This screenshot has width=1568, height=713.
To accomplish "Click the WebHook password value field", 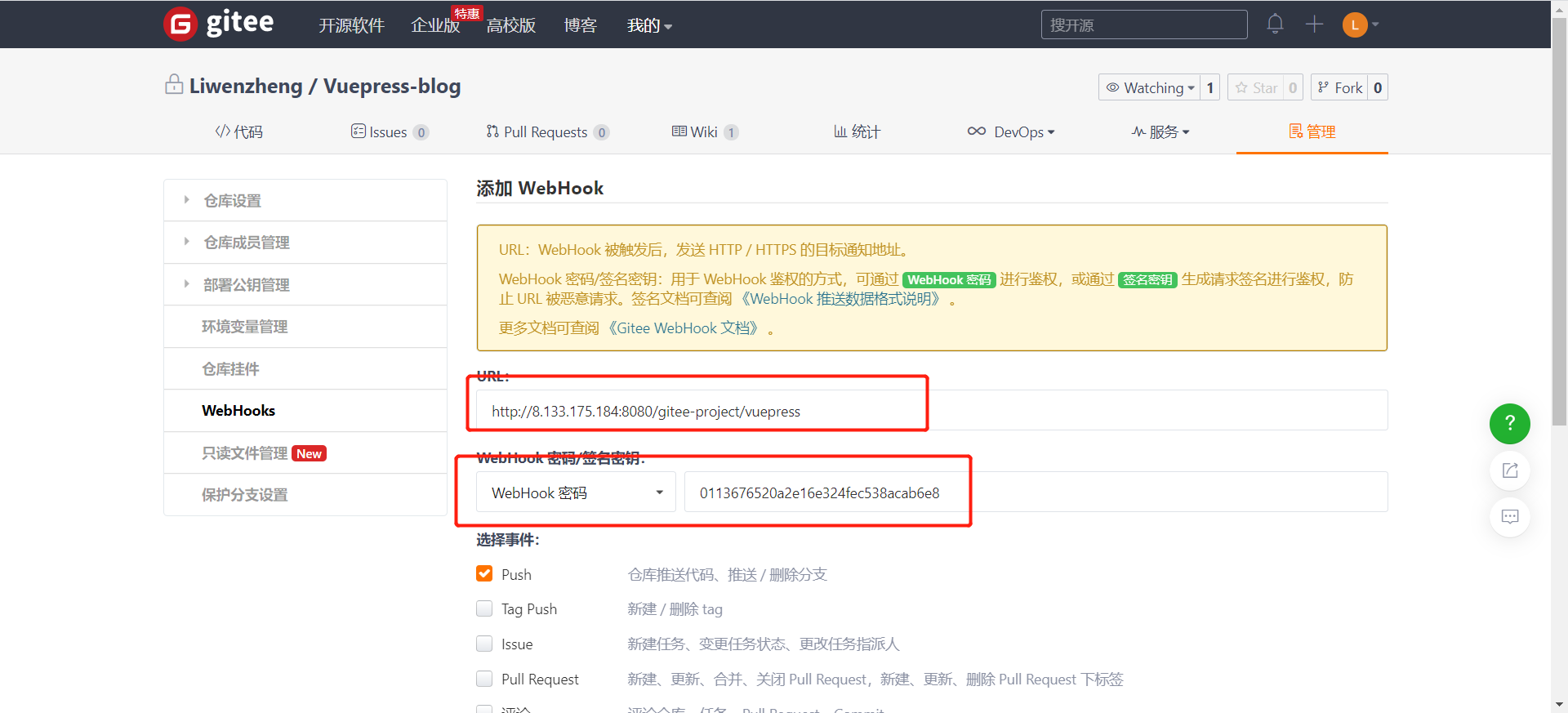I will click(1036, 492).
